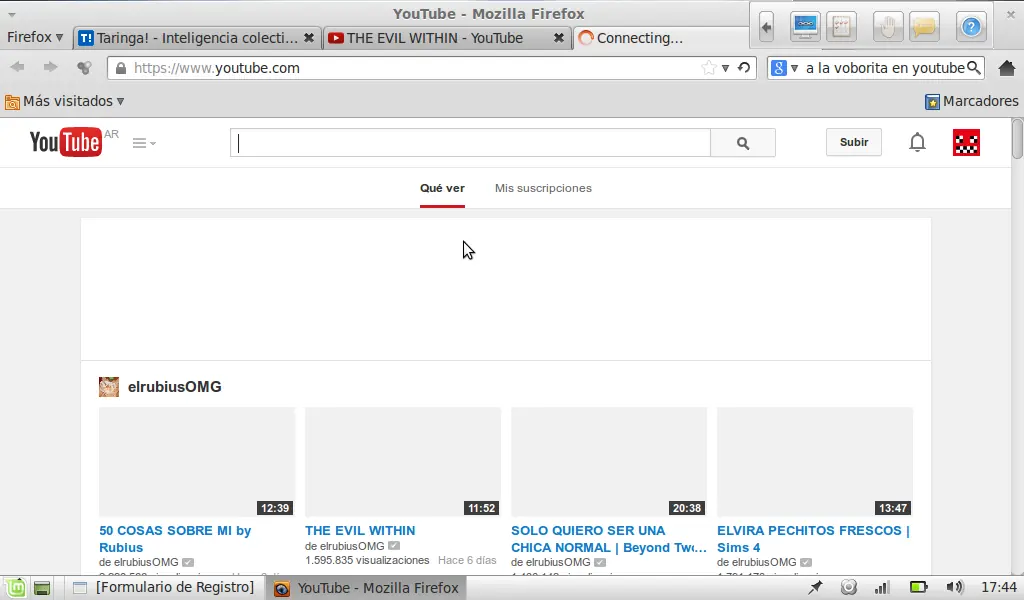Close THE EVIL WITHIN - YouTube tab
Viewport: 1024px width, 600px height.
pos(558,38)
